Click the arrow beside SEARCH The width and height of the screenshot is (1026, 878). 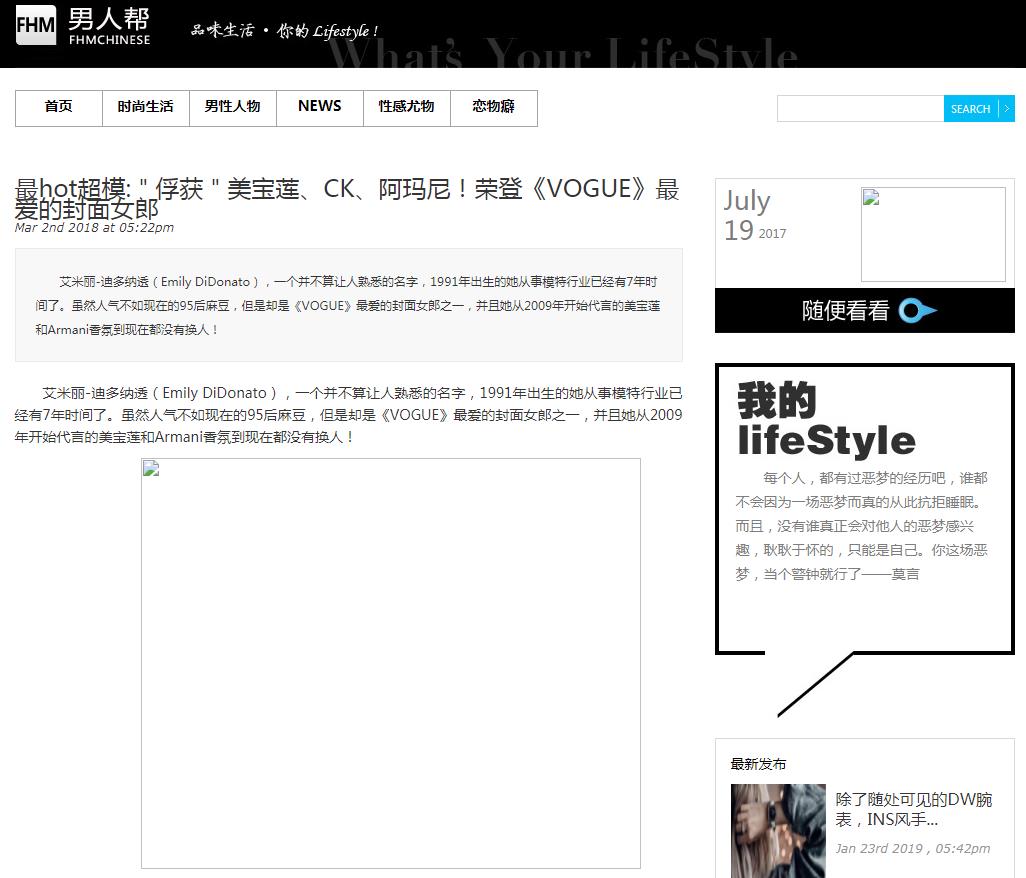point(1007,109)
